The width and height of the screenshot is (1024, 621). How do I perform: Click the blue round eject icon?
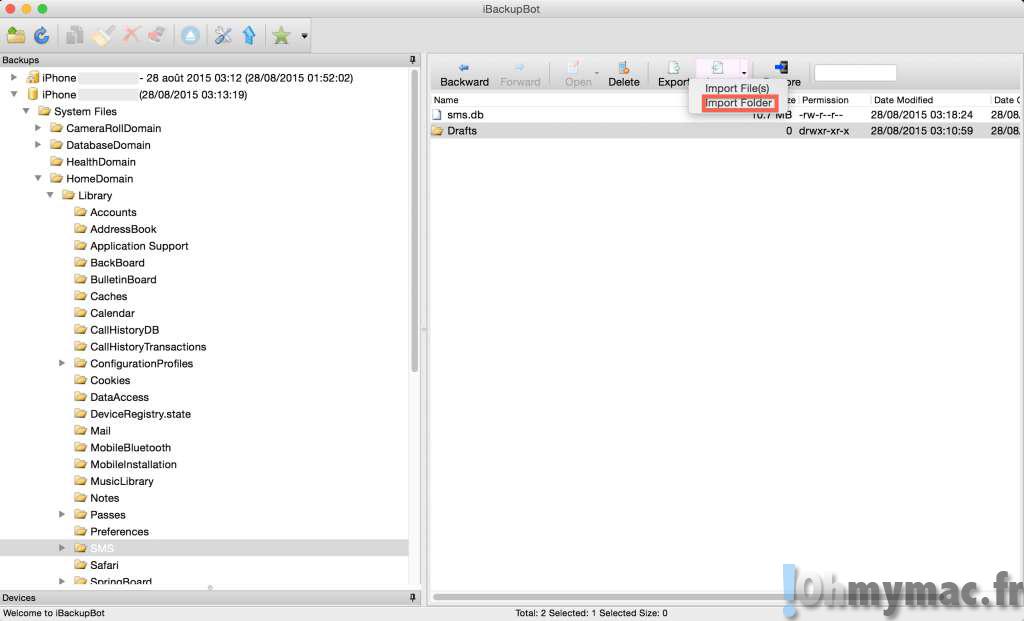pos(190,35)
